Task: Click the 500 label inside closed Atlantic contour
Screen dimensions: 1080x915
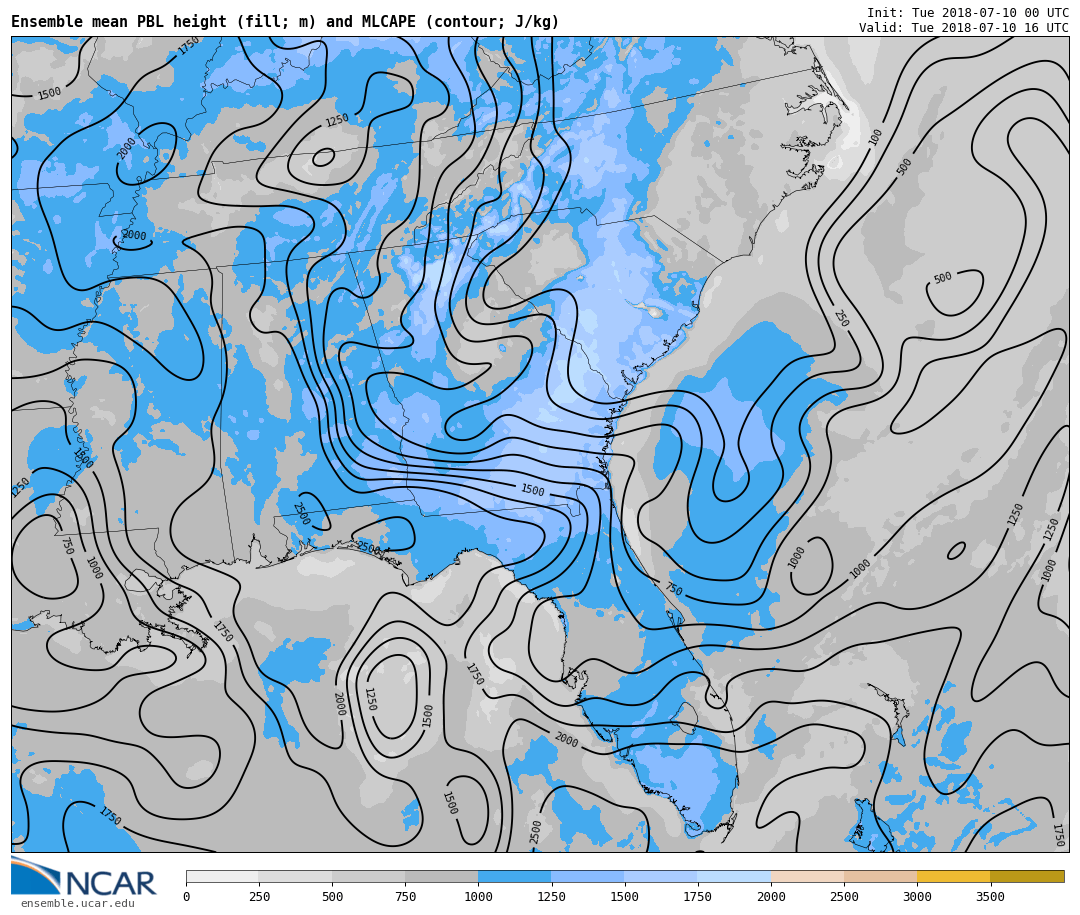Action: pos(942,278)
